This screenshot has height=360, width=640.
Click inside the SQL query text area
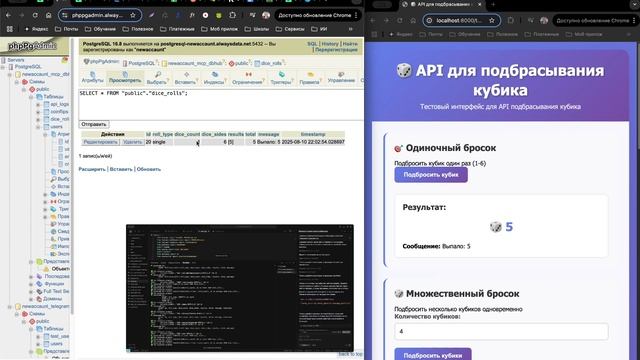[x=221, y=104]
